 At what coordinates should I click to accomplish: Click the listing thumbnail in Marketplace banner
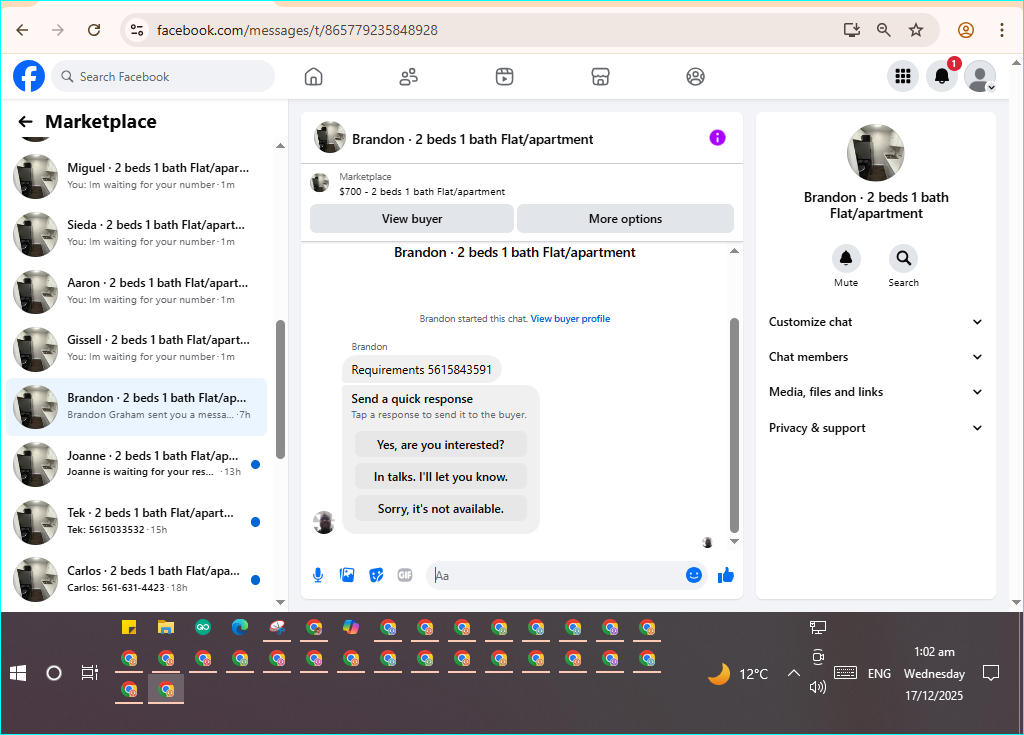[319, 184]
